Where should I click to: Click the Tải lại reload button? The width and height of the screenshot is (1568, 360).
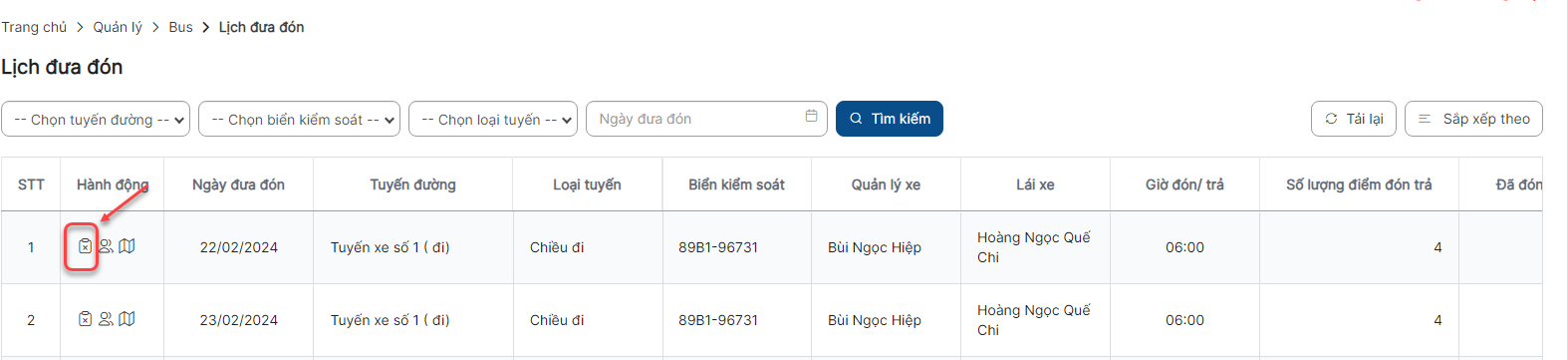(1354, 119)
